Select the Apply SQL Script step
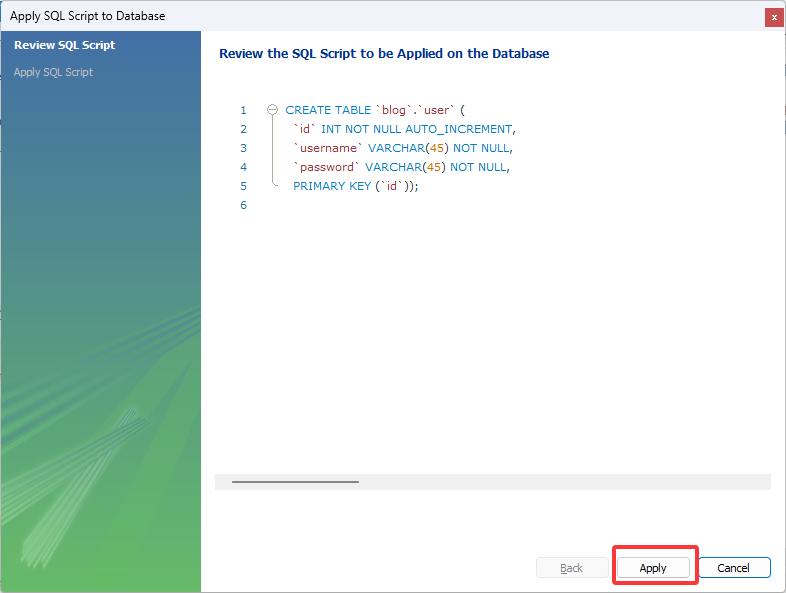 (x=53, y=72)
